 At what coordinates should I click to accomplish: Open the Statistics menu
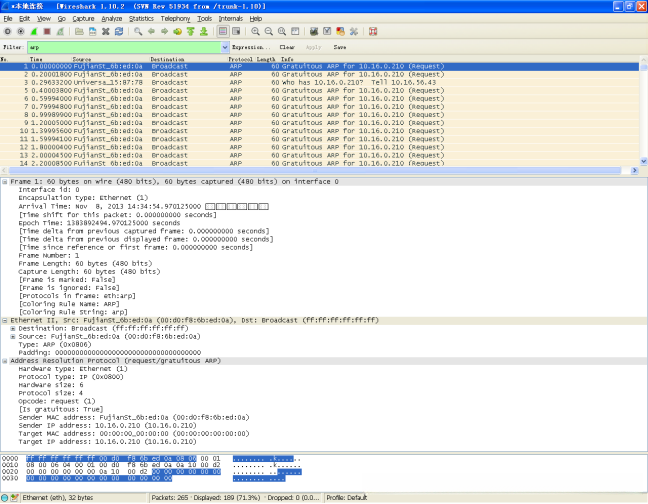[141, 18]
